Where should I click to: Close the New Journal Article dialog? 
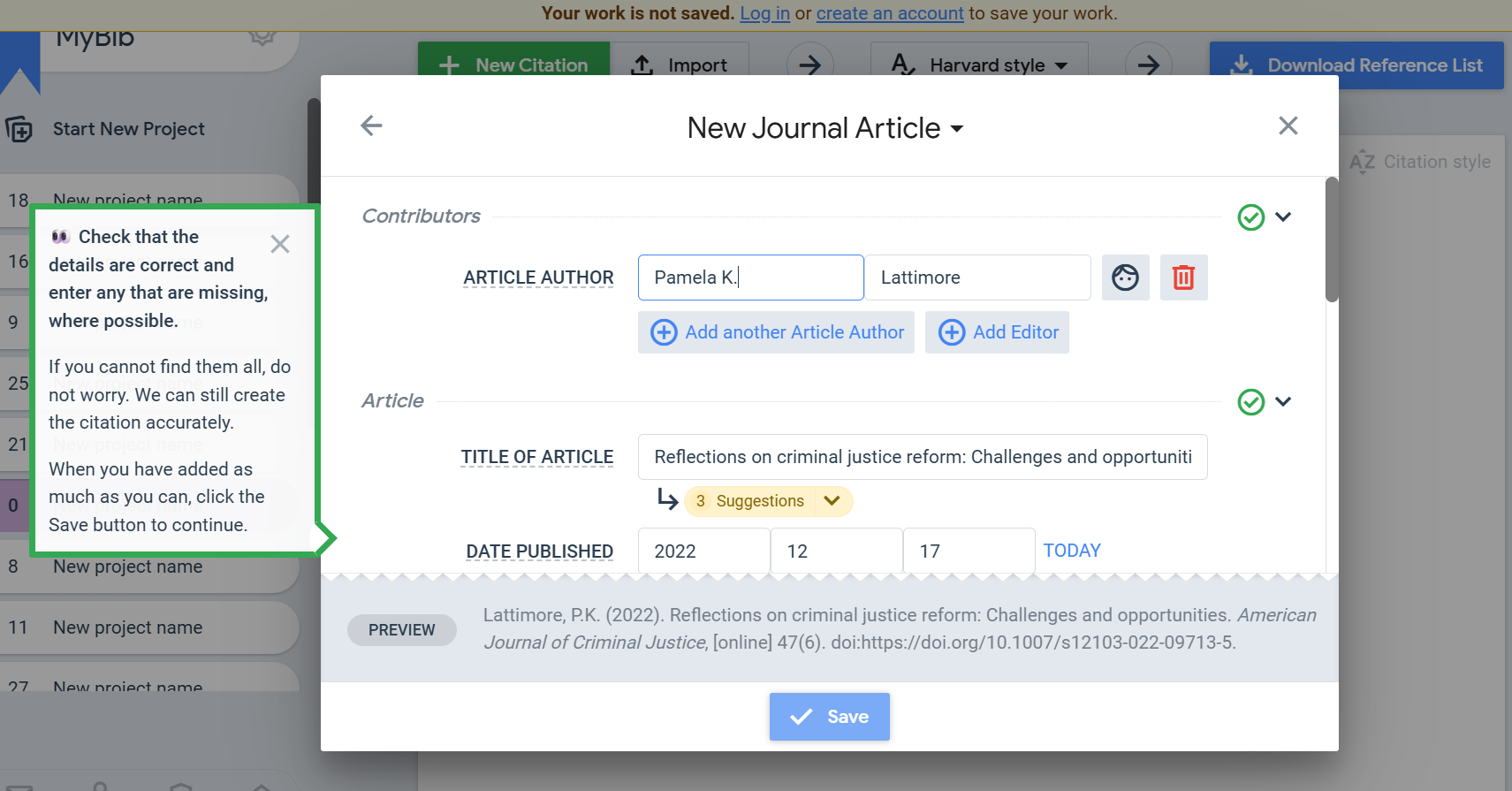click(x=1288, y=126)
